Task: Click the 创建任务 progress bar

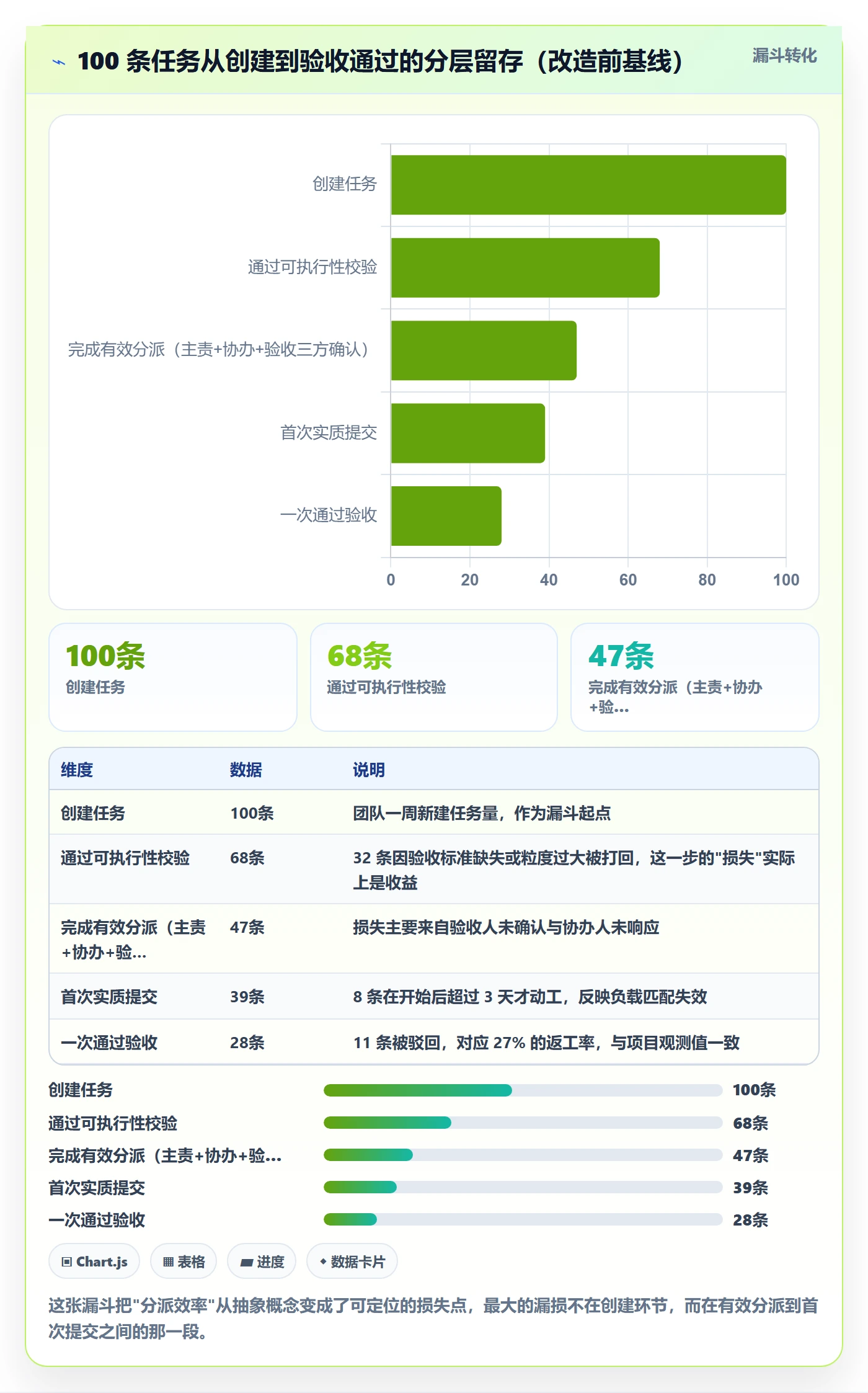Action: [x=523, y=1090]
